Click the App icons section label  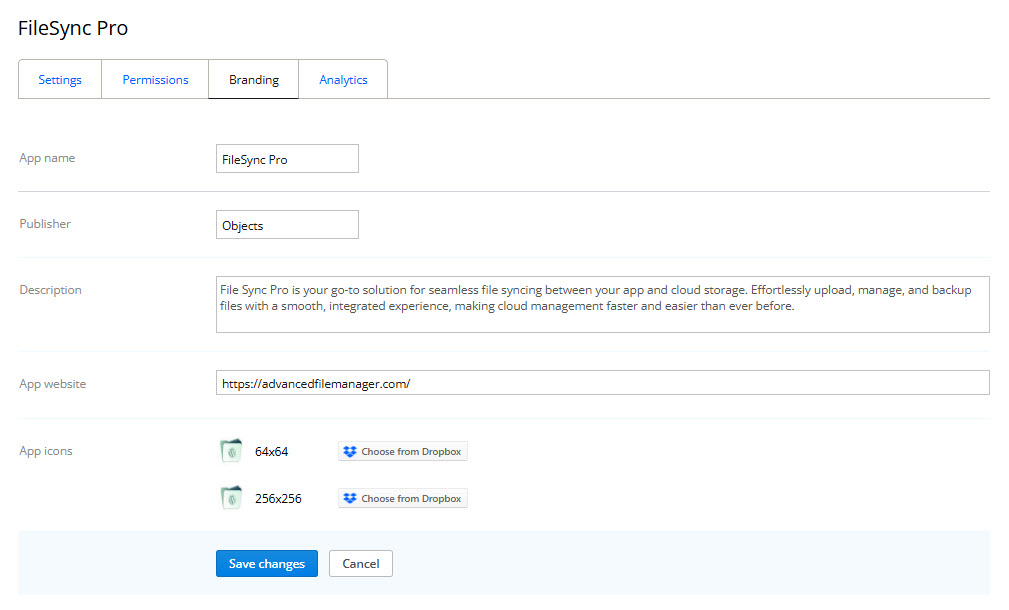point(44,450)
